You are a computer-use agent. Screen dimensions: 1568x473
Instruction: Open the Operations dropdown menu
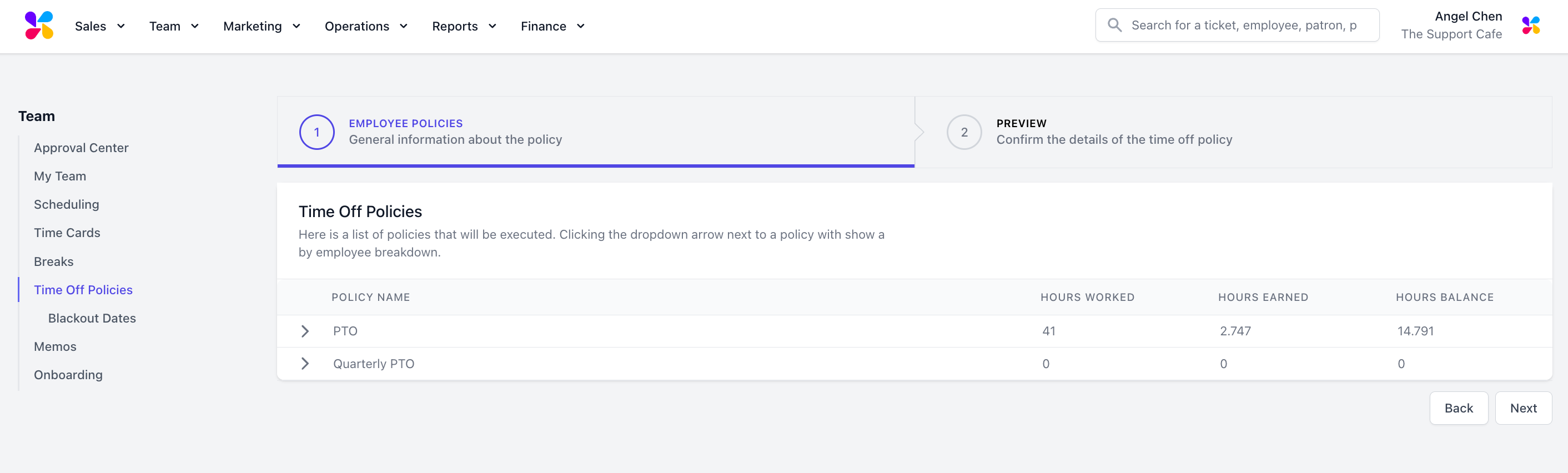[366, 26]
